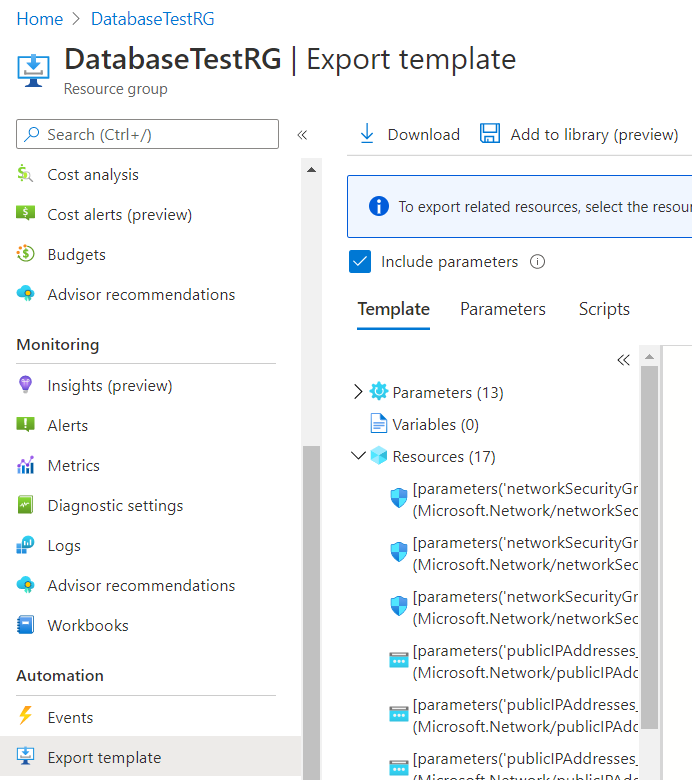Switch to the Template tab
The image size is (692, 780).
tap(394, 309)
